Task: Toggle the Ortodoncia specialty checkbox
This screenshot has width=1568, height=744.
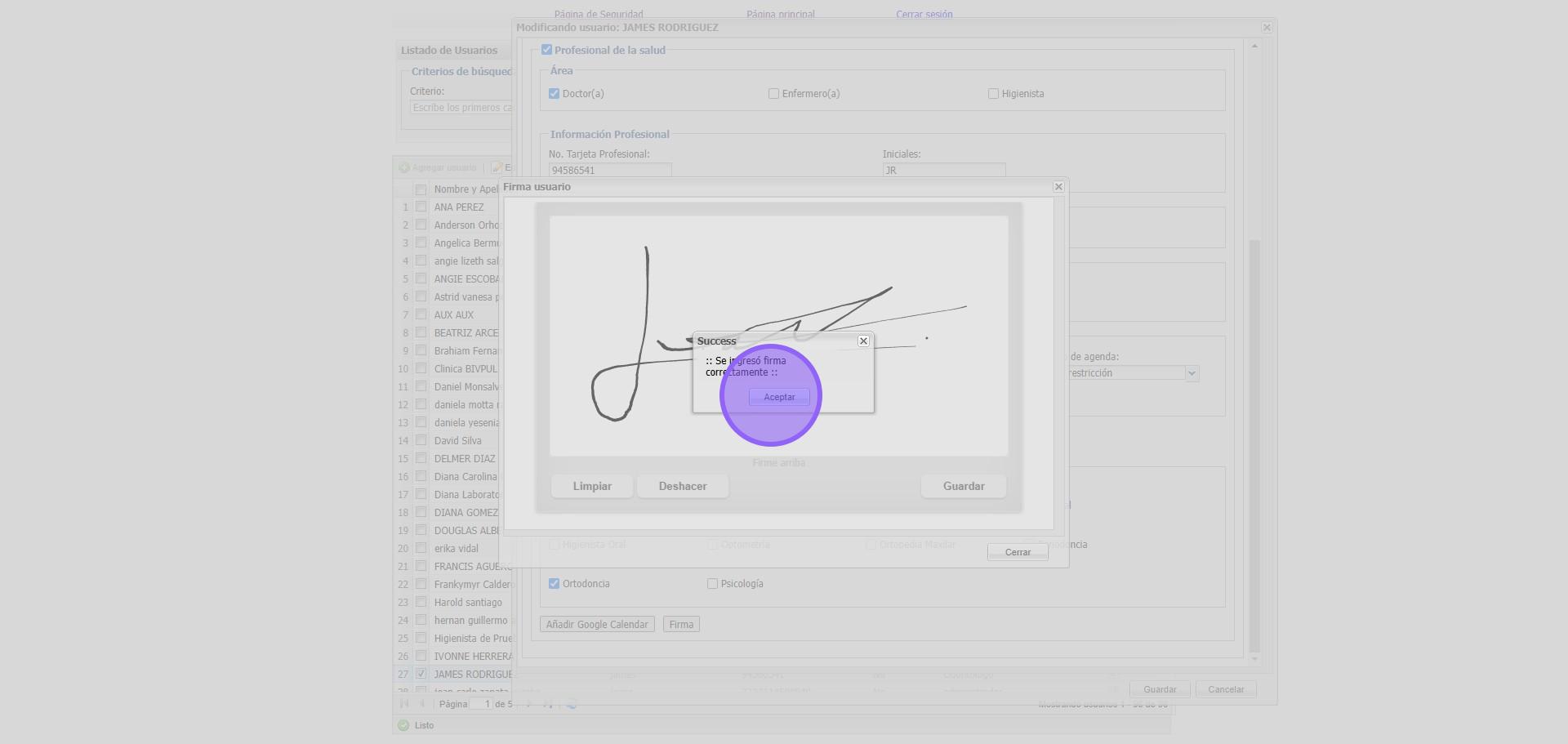Action: pos(555,584)
